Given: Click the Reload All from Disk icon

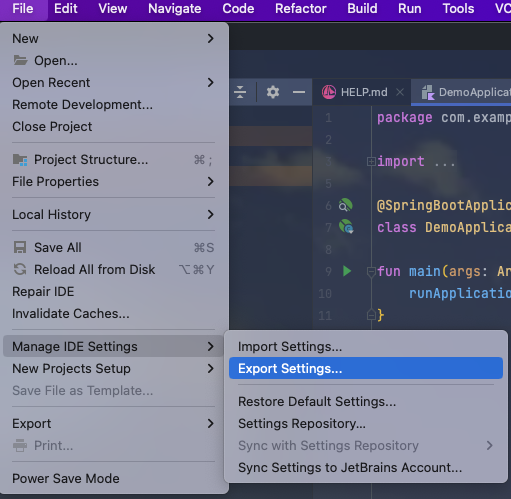Looking at the screenshot, I should [x=20, y=269].
